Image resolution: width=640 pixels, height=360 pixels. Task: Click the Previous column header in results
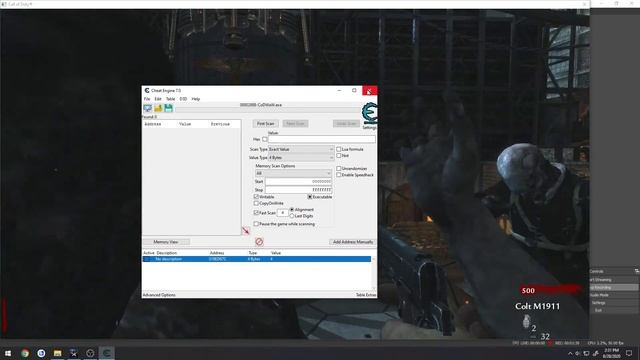click(220, 124)
